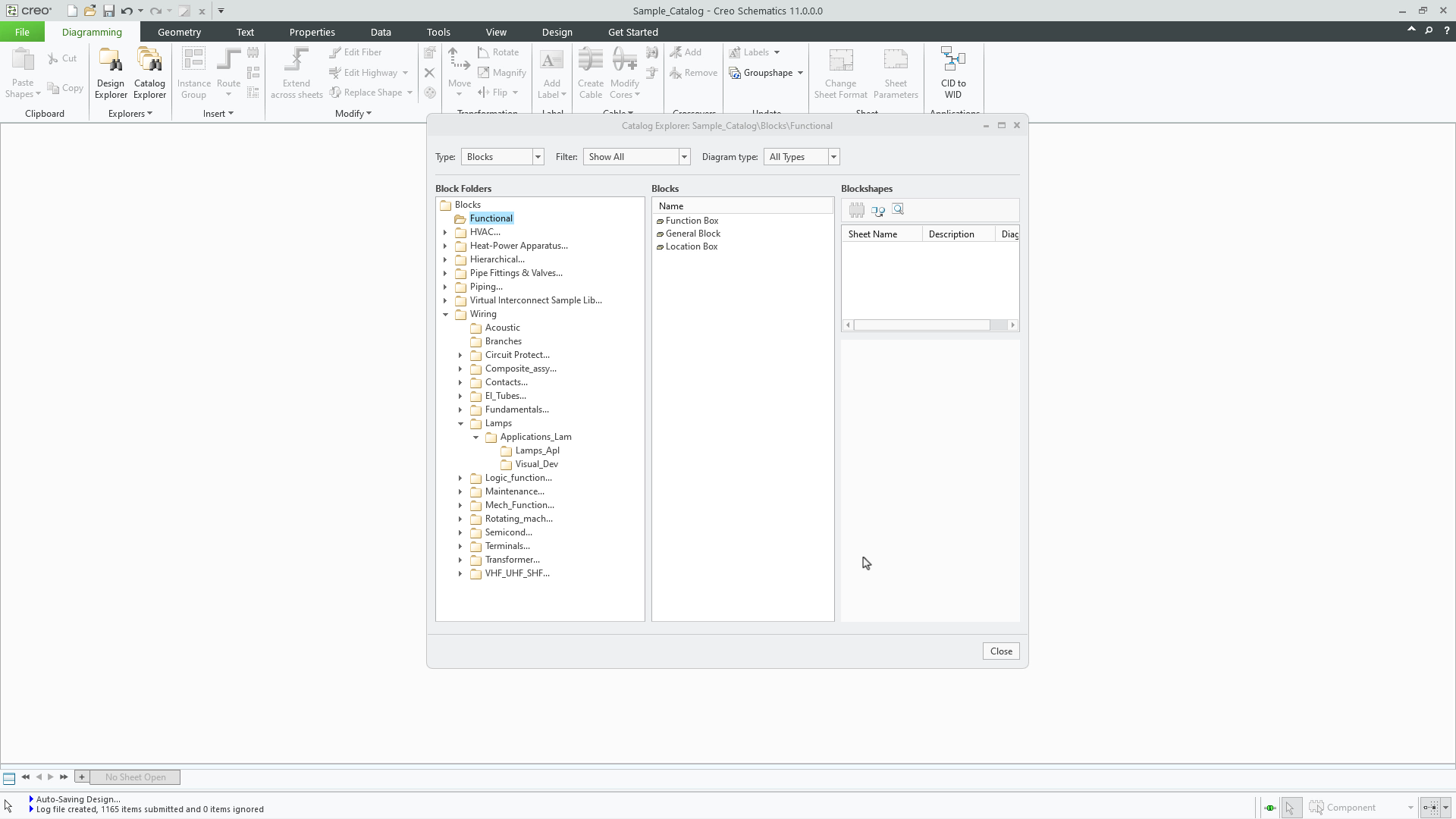Viewport: 1456px width, 819px height.
Task: Open the Design Explorer
Action: 111,73
